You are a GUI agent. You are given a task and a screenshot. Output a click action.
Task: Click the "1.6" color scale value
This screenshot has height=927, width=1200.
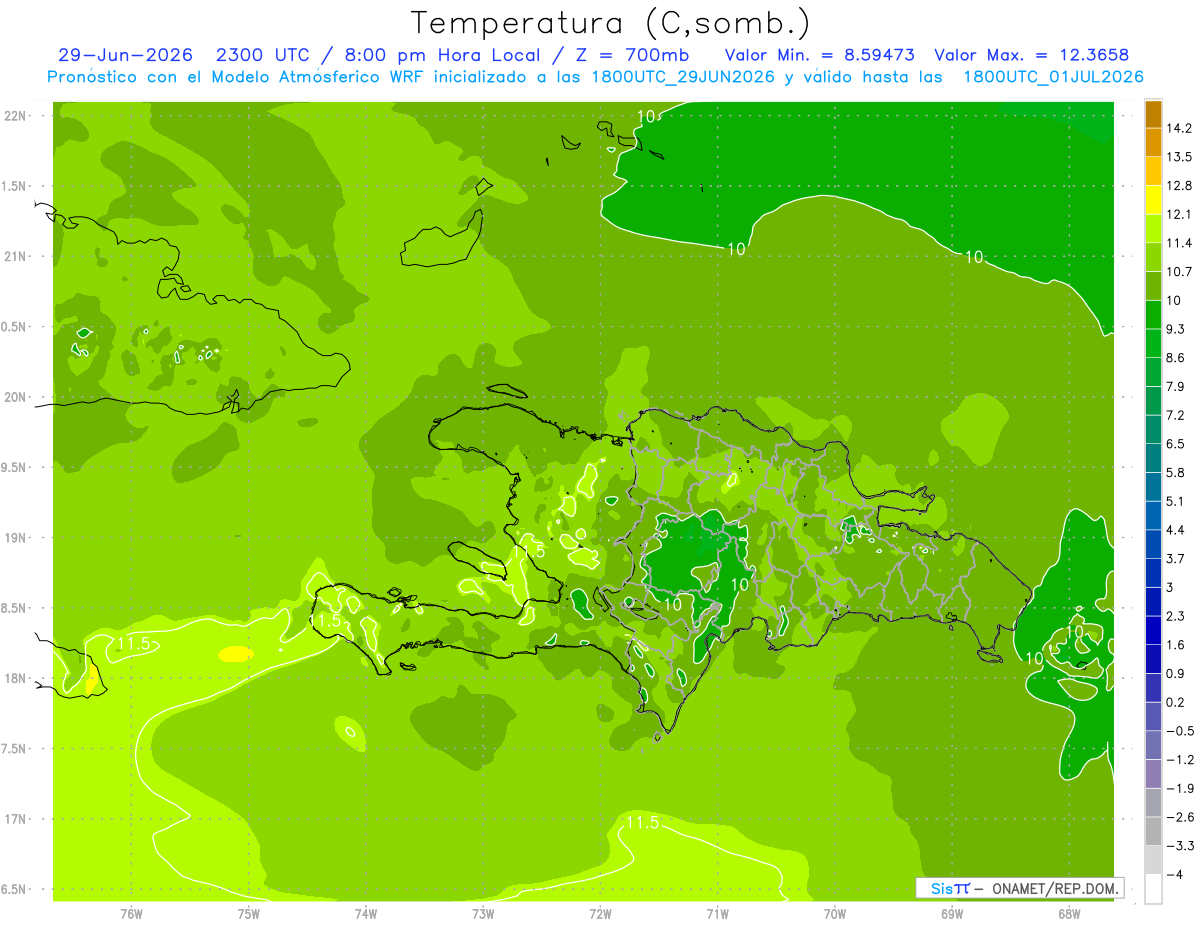point(1176,645)
